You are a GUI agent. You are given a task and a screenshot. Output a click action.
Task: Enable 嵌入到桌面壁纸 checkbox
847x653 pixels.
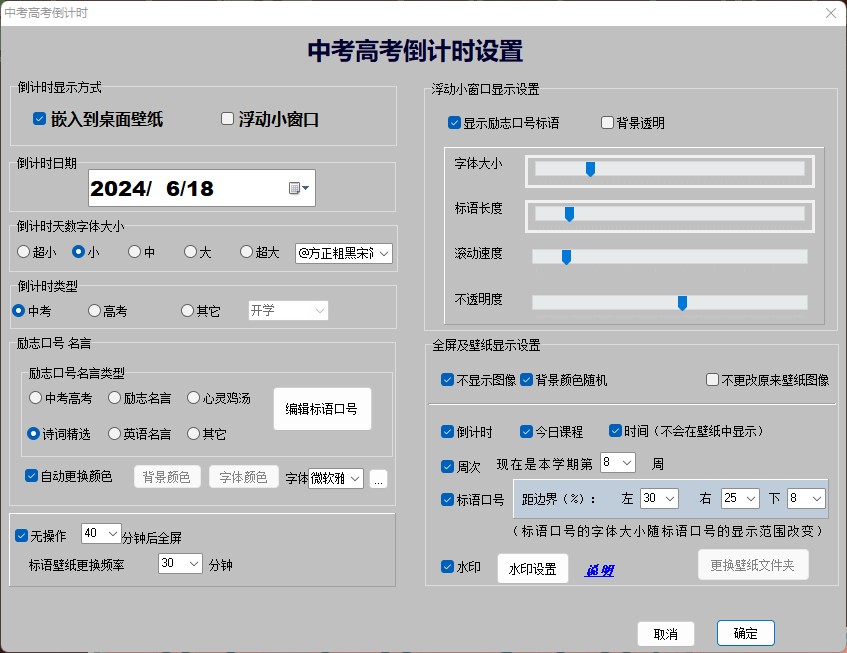click(39, 119)
